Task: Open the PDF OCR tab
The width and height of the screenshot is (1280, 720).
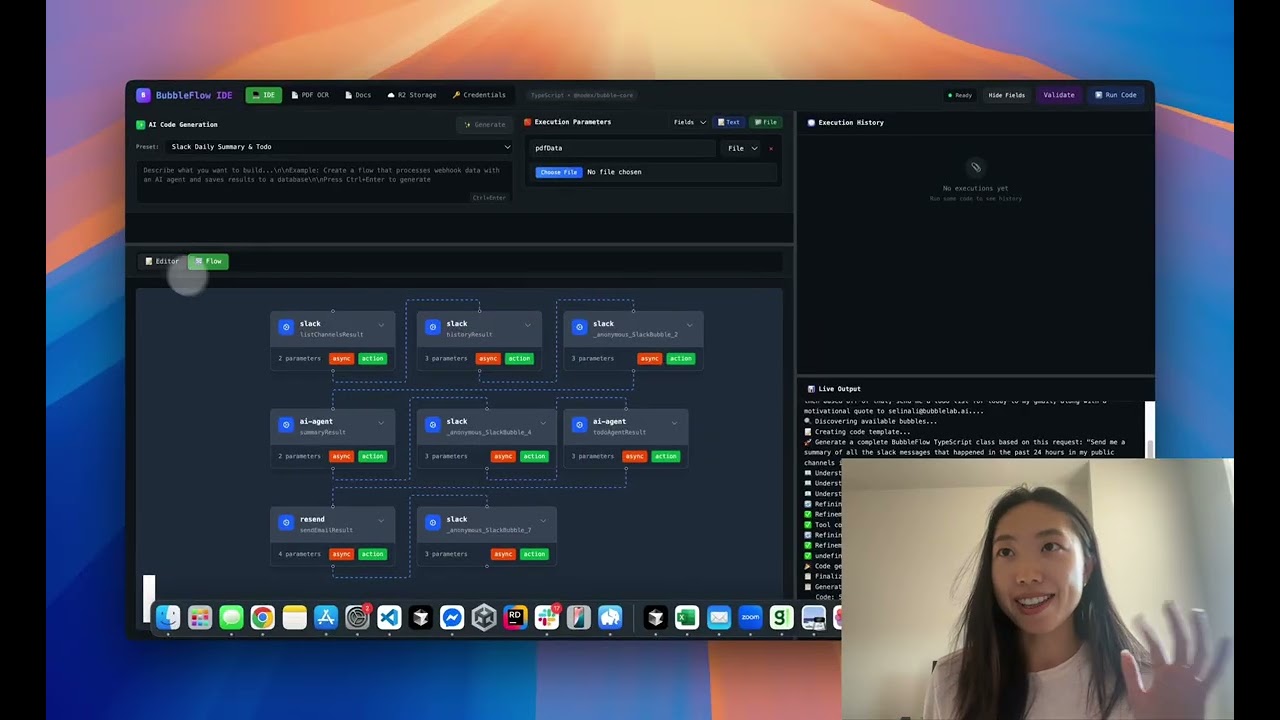Action: (310, 95)
